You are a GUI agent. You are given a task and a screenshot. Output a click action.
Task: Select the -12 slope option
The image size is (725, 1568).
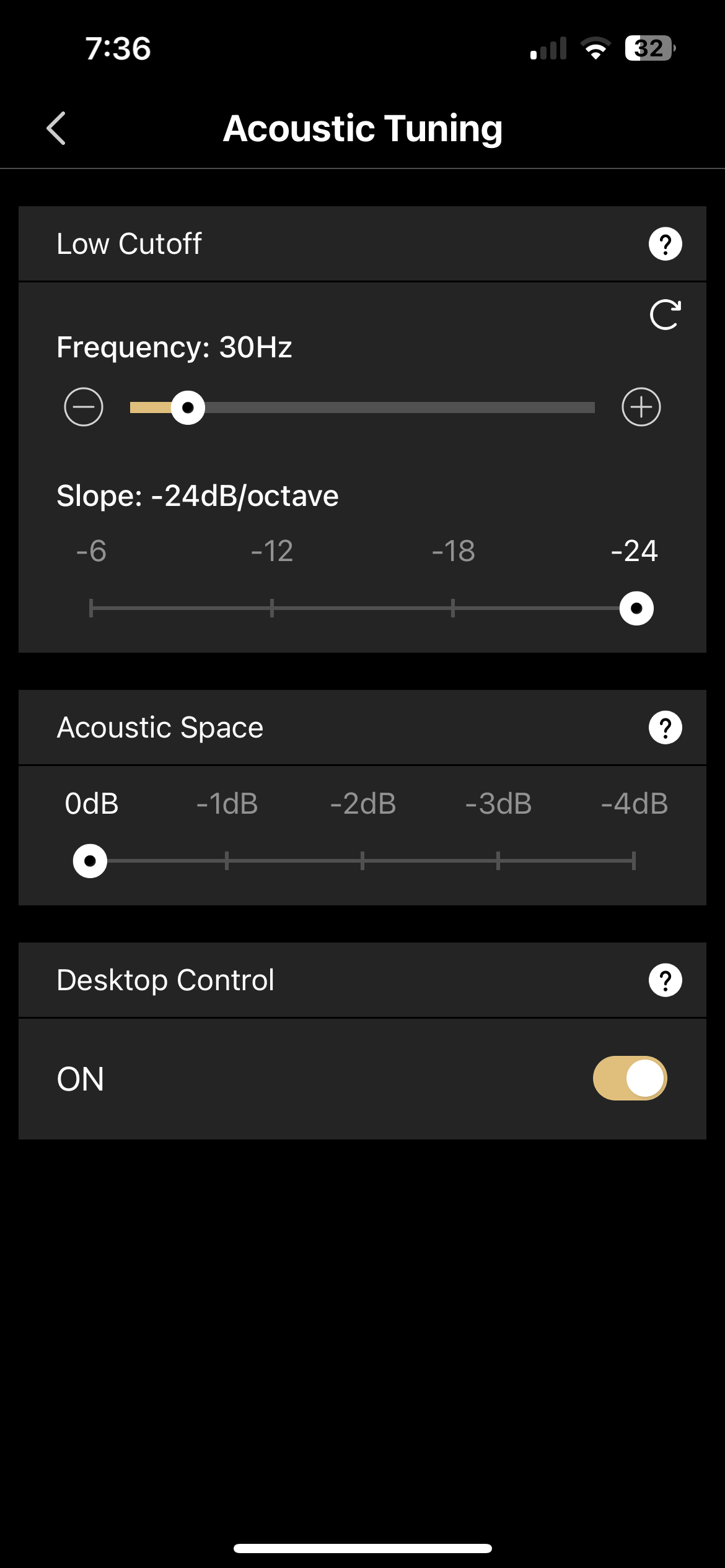point(272,608)
